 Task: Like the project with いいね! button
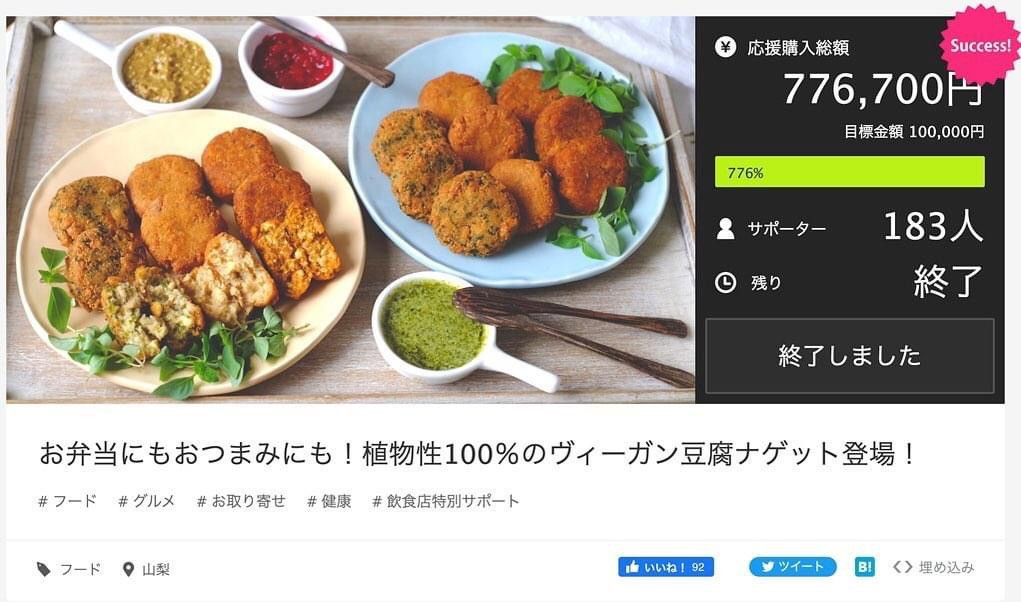[665, 567]
